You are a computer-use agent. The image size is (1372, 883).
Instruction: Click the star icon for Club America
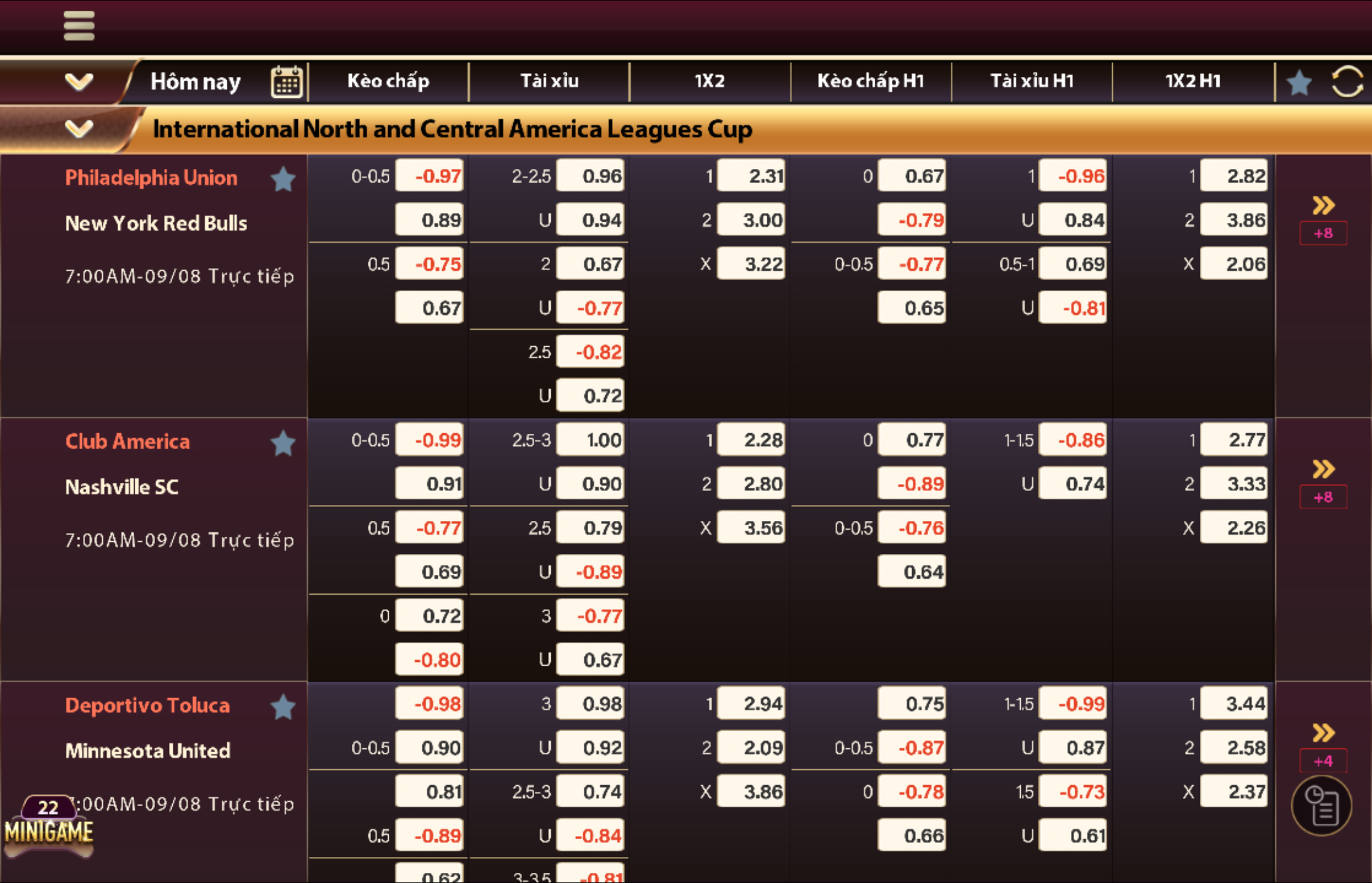(x=285, y=442)
